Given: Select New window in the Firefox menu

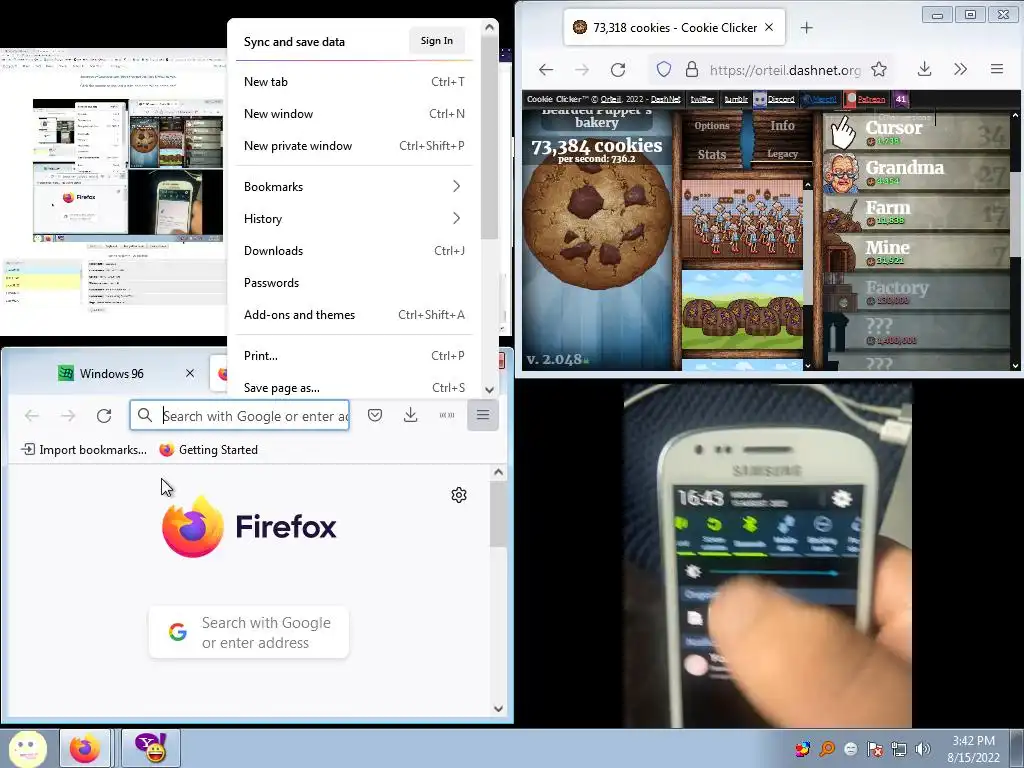Looking at the screenshot, I should pos(354,114).
